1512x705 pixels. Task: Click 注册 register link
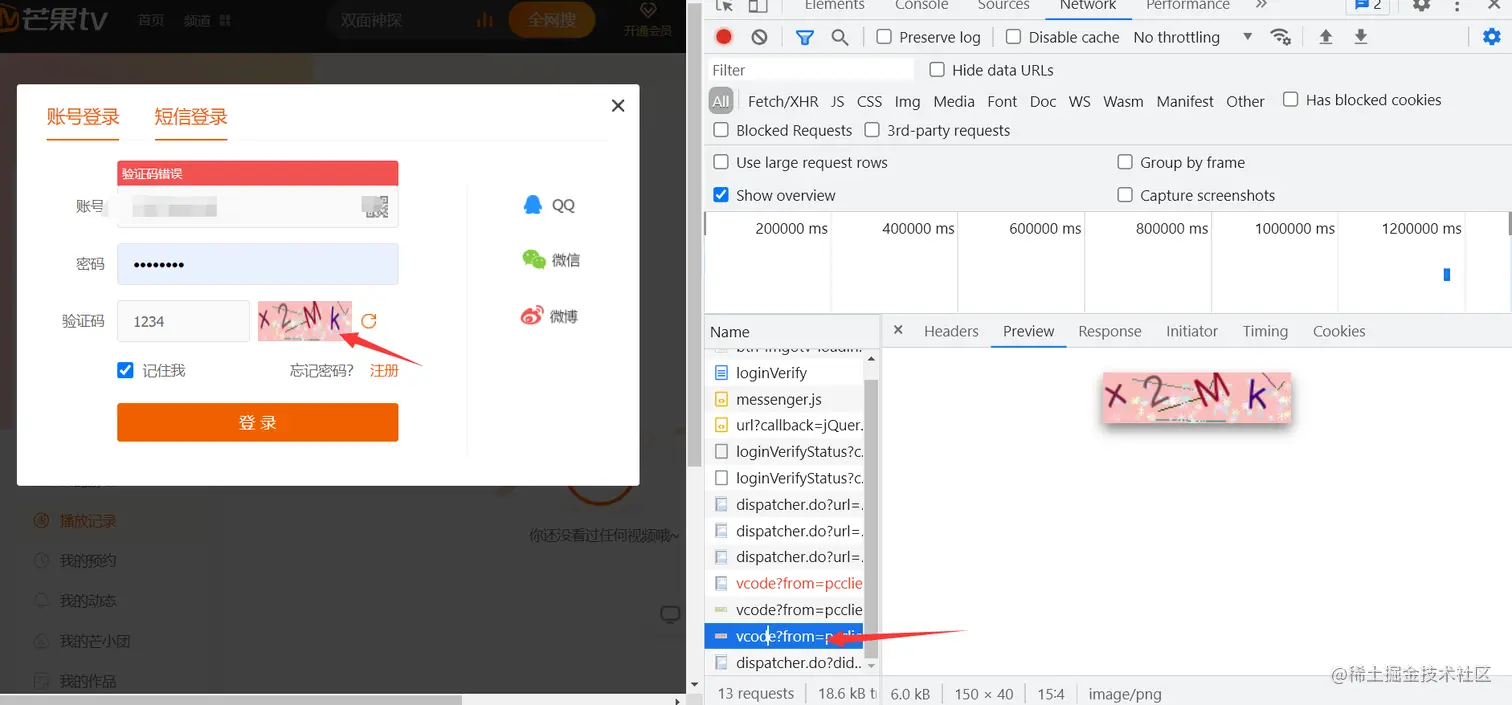[x=384, y=370]
